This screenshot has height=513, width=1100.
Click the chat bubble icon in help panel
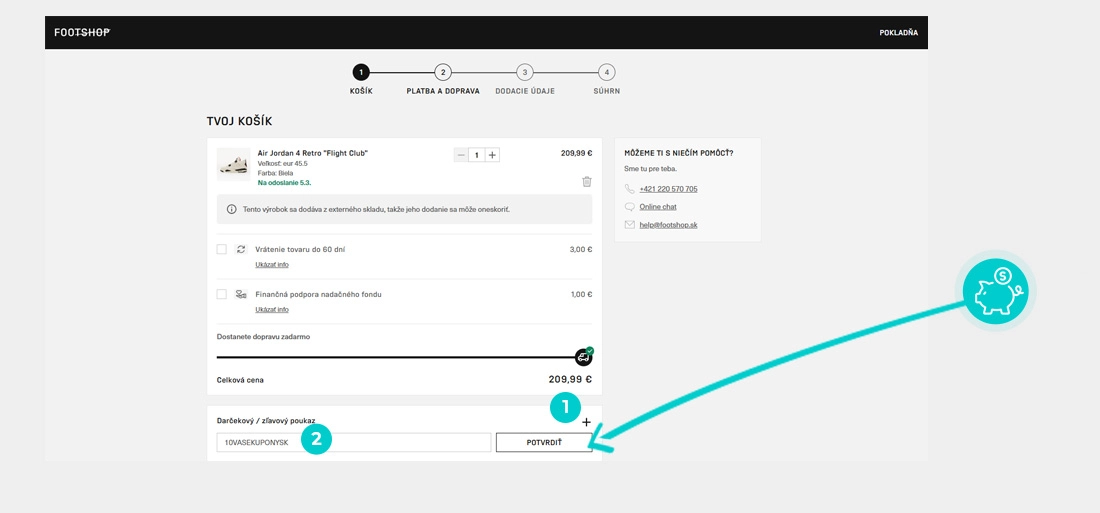629,207
